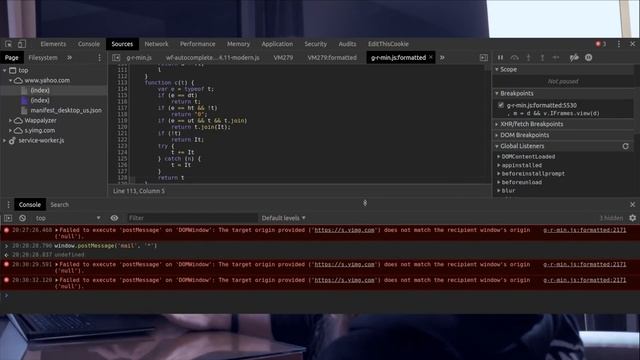Step out of current function
640x360 pixels.
click(542, 58)
